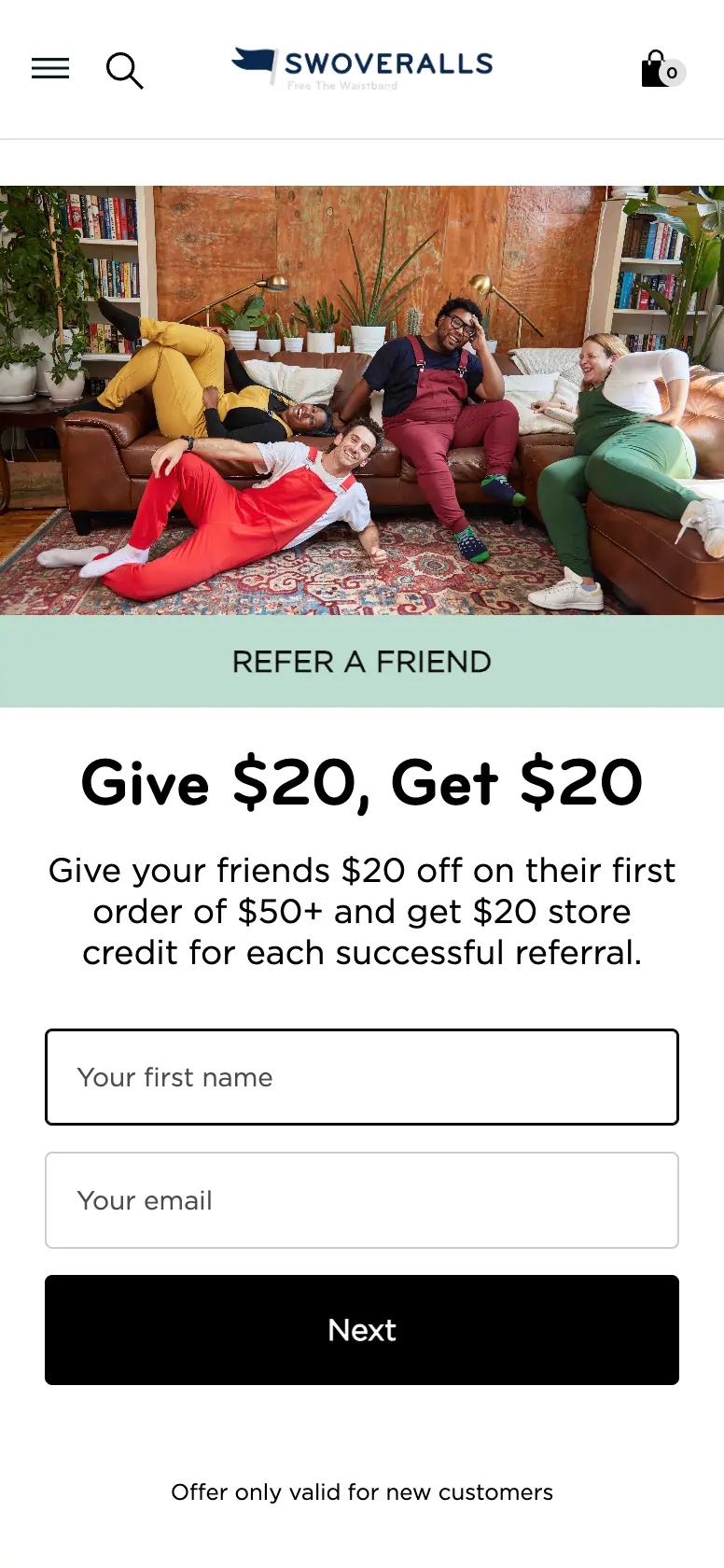Click the cart item count badge
724x1568 pixels.
tap(673, 73)
